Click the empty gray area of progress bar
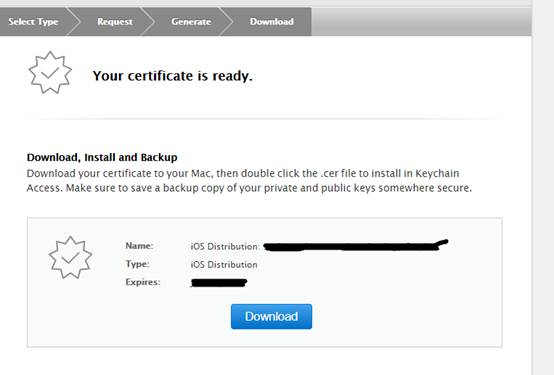Viewport: 554px width, 375px height. [x=421, y=22]
